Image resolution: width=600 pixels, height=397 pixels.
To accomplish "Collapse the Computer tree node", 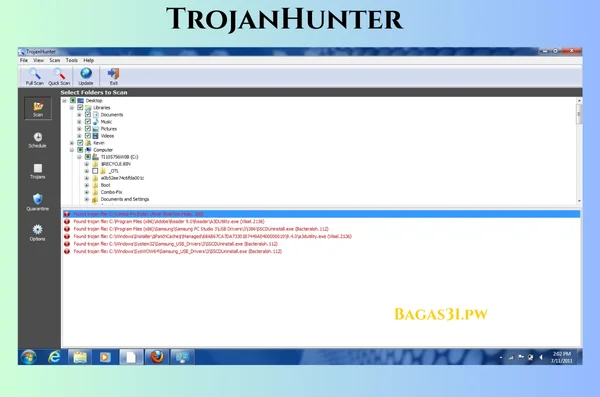I will point(72,150).
